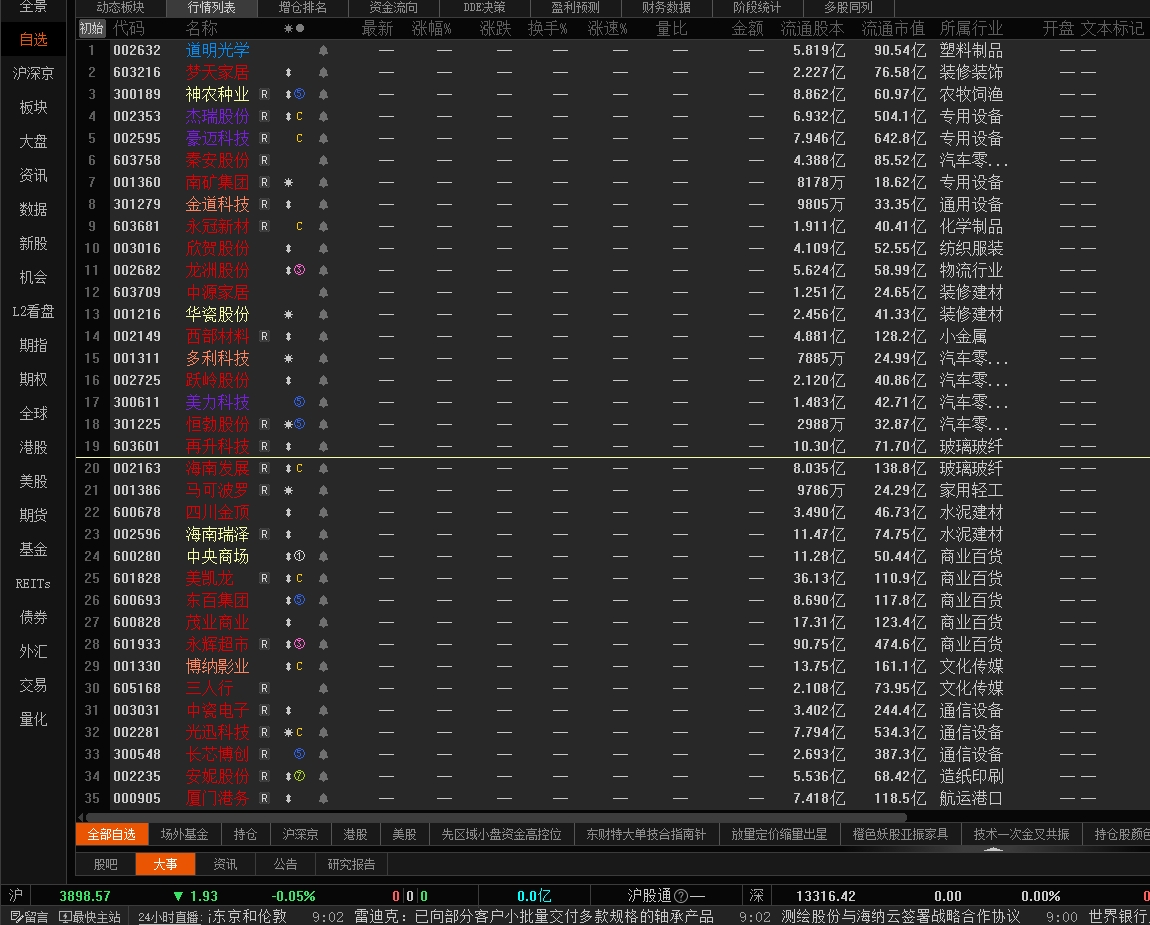Viewport: 1150px width, 925px height.
Task: Toggle the 初始 sort reset button
Action: (x=92, y=29)
